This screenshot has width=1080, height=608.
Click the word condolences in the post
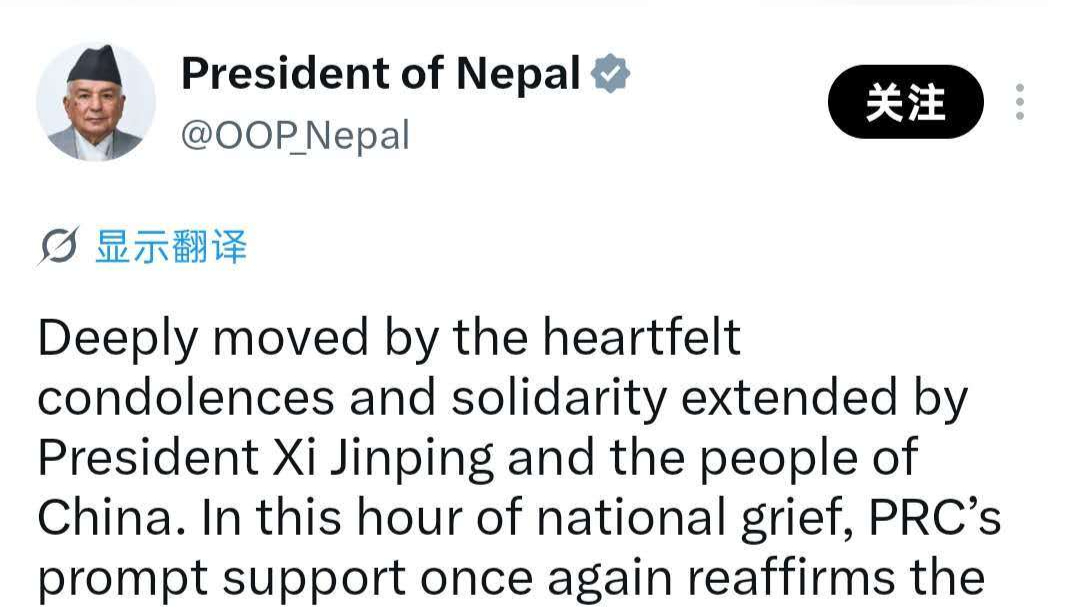coord(186,398)
